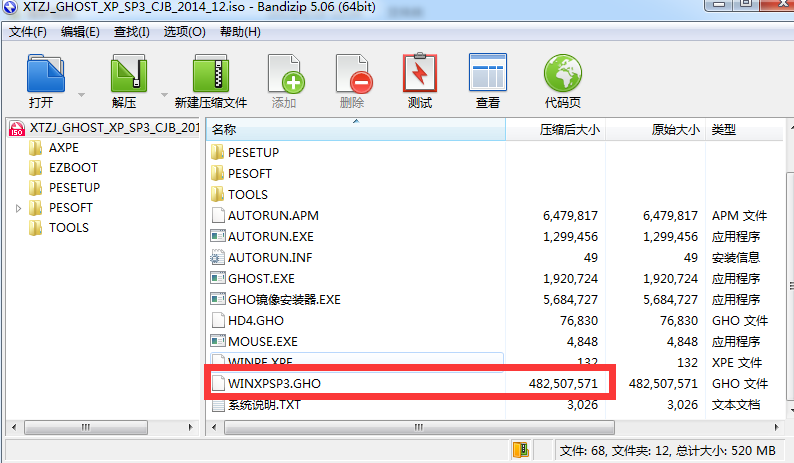The width and height of the screenshot is (794, 463).
Task: Click the Extract (解压) toolbar icon
Action: tap(129, 74)
